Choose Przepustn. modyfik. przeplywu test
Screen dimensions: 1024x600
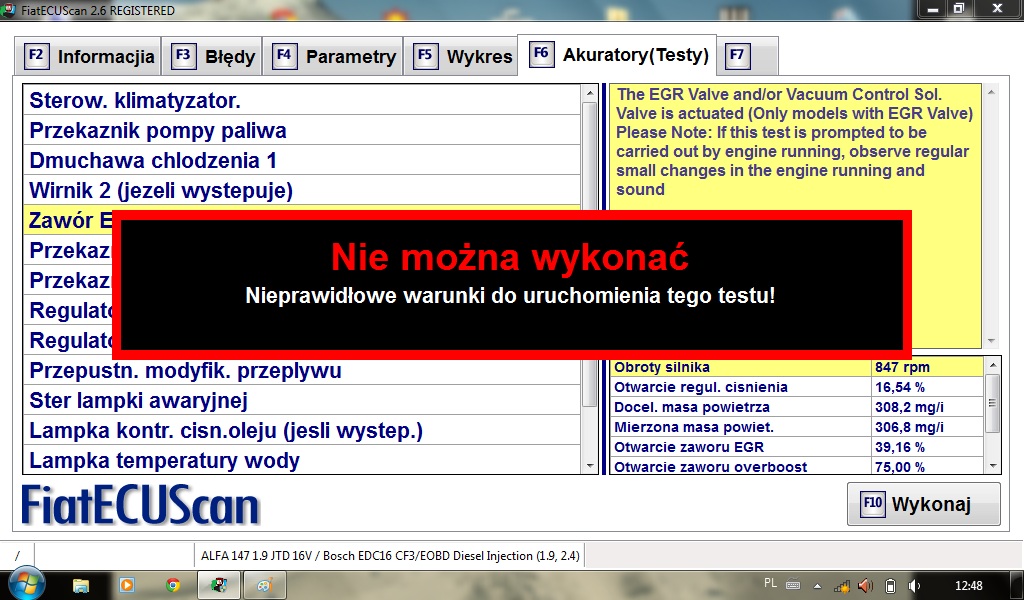click(x=302, y=371)
